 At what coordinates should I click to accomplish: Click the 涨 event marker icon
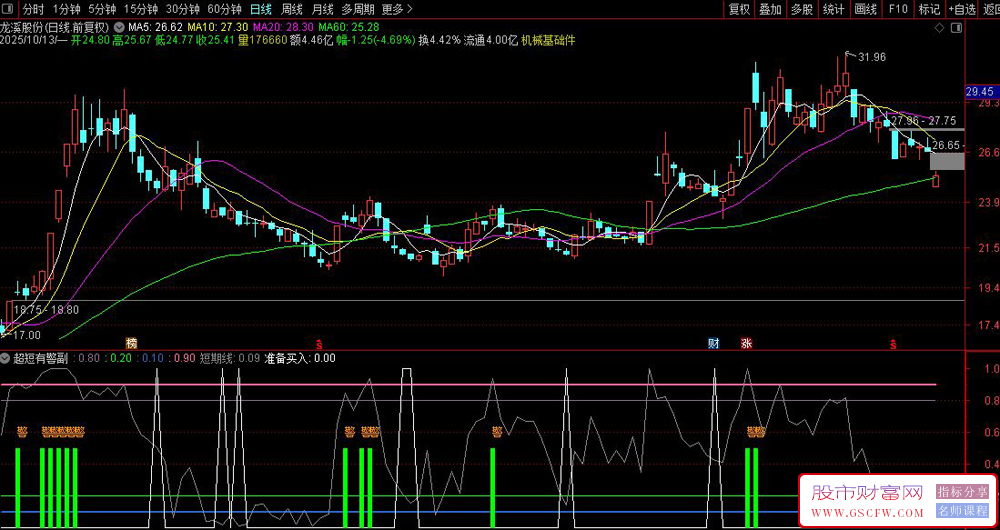746,343
